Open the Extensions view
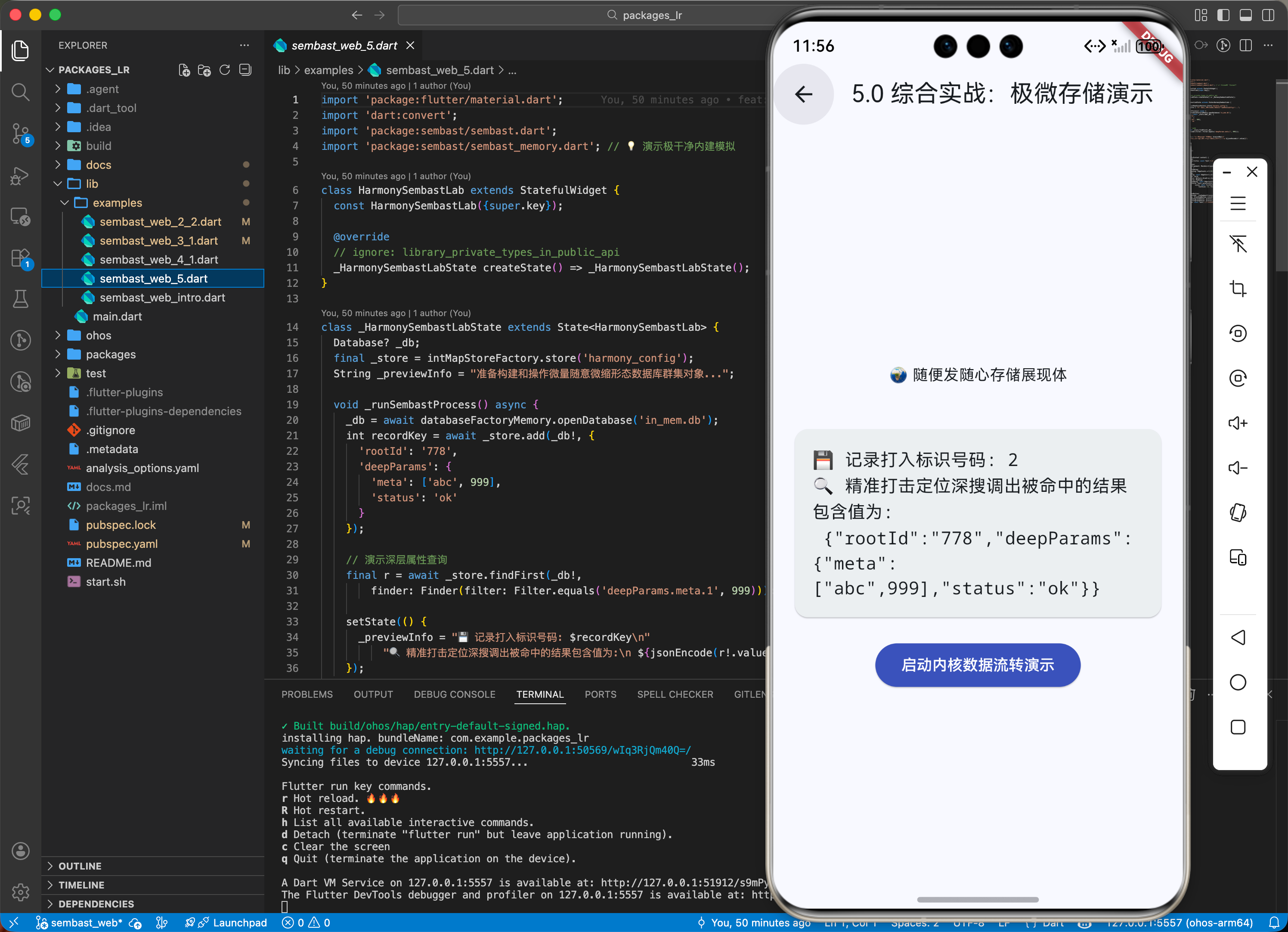This screenshot has width=1288, height=932. [20, 258]
